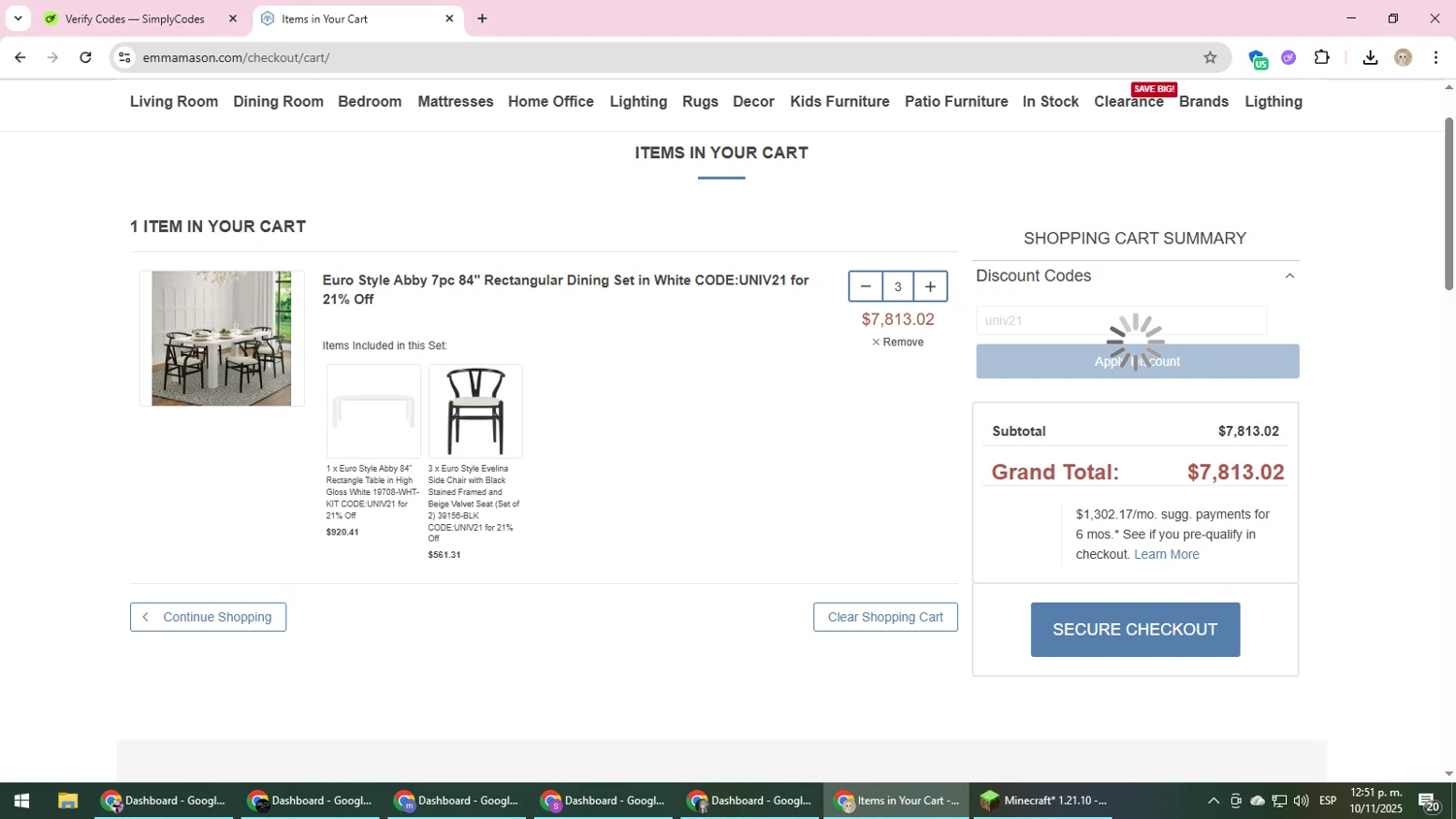1456x819 pixels.
Task: Open the Brands menu
Action: coord(1204,102)
